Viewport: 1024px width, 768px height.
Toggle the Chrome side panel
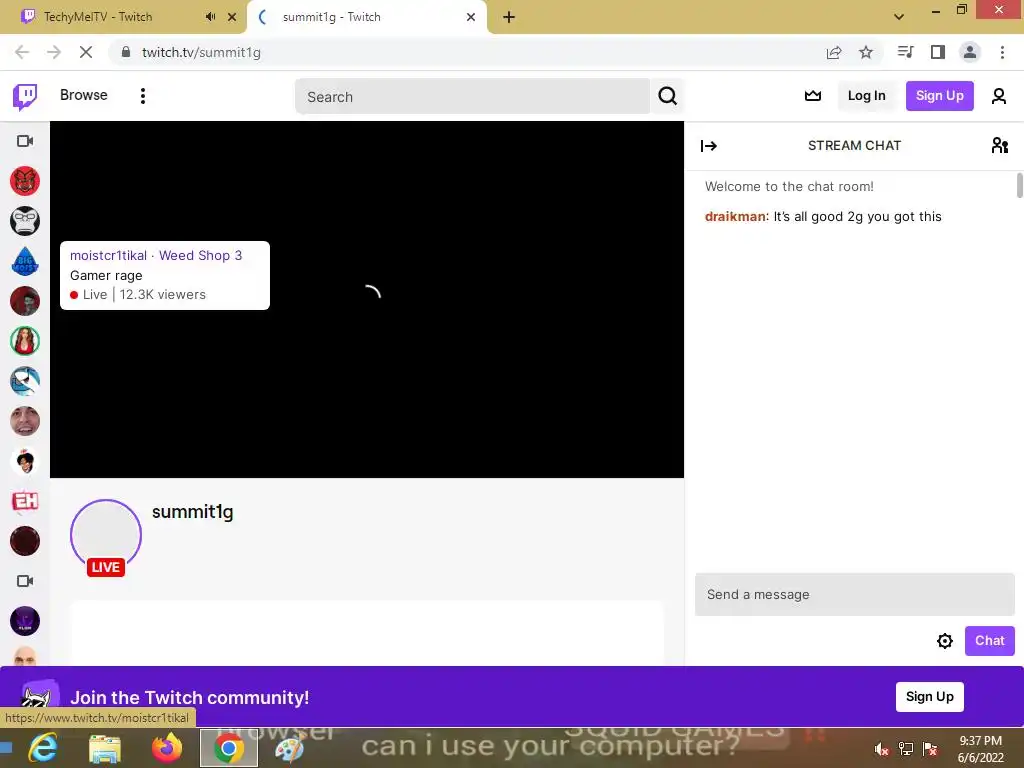938,52
